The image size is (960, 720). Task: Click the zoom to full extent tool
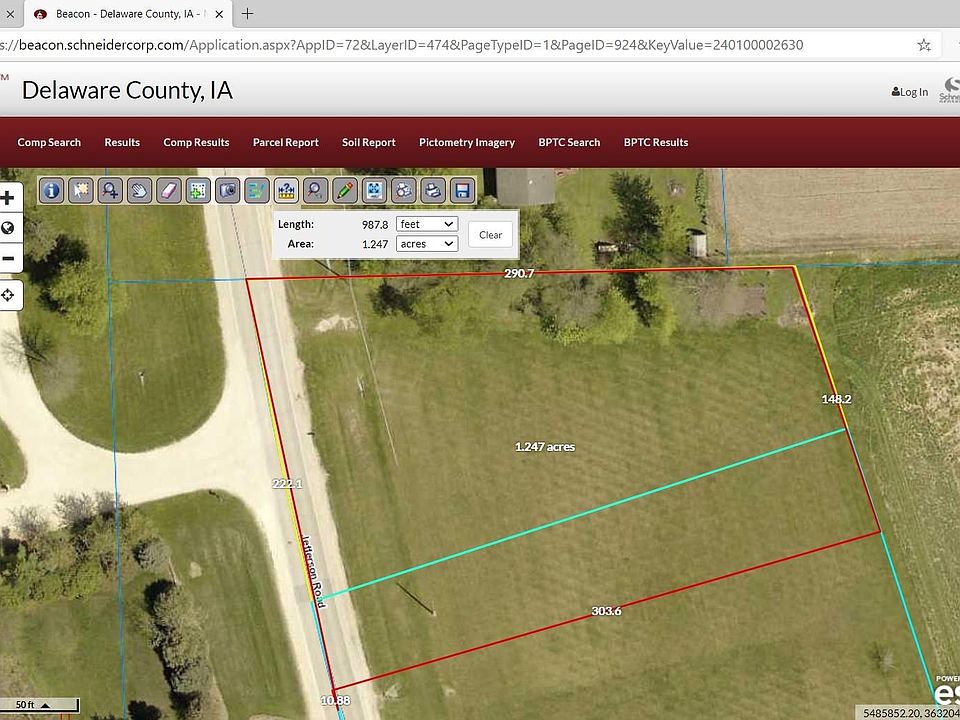[375, 190]
